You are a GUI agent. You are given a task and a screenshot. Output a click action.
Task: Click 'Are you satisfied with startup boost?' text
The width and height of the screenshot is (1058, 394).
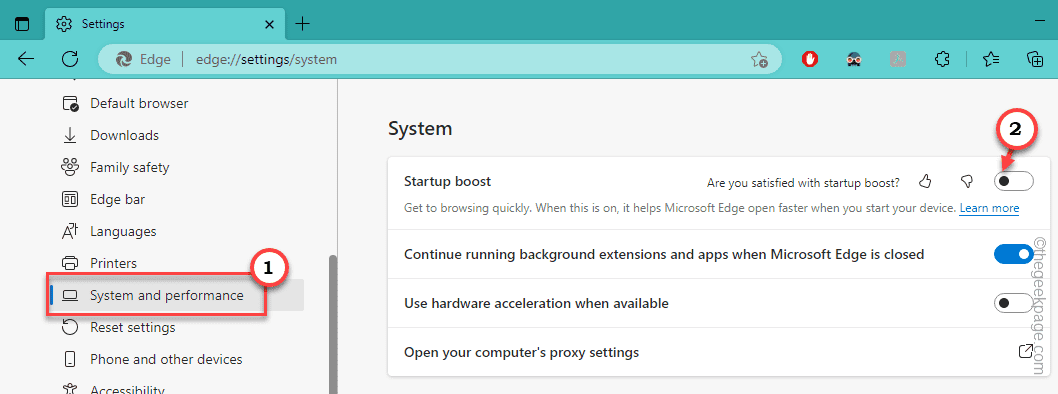(803, 182)
